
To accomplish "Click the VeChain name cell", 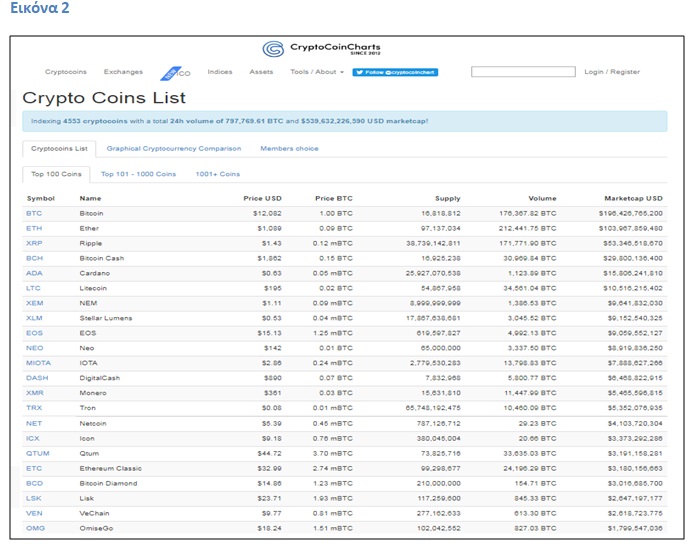I will coord(94,513).
